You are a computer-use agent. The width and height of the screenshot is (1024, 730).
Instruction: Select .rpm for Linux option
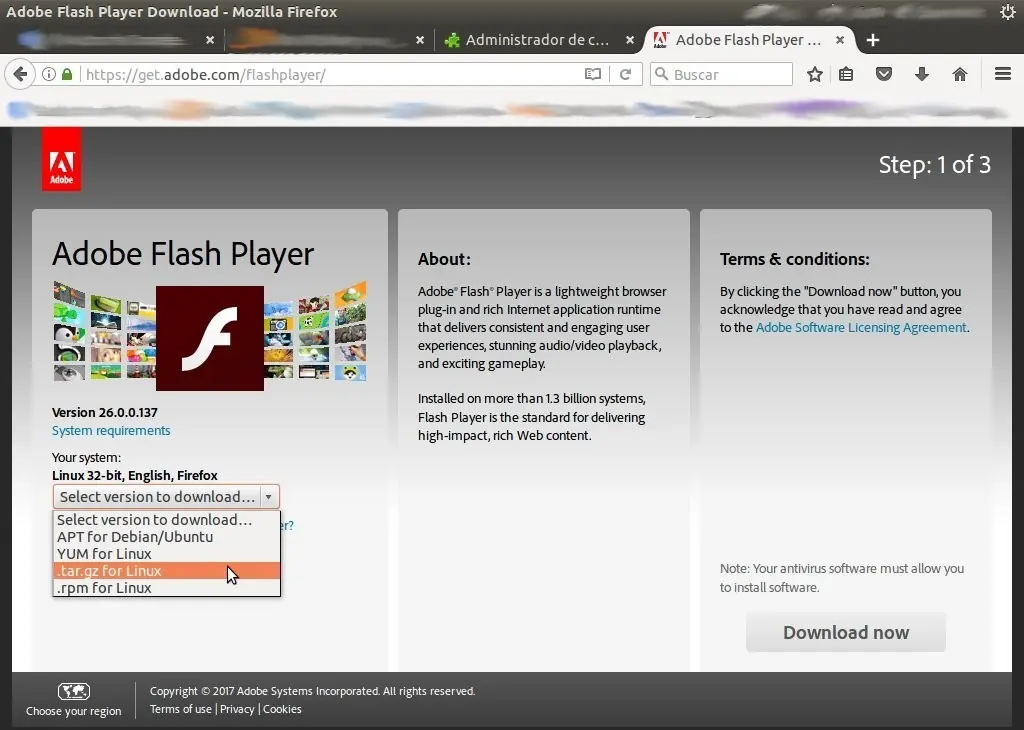(x=167, y=588)
